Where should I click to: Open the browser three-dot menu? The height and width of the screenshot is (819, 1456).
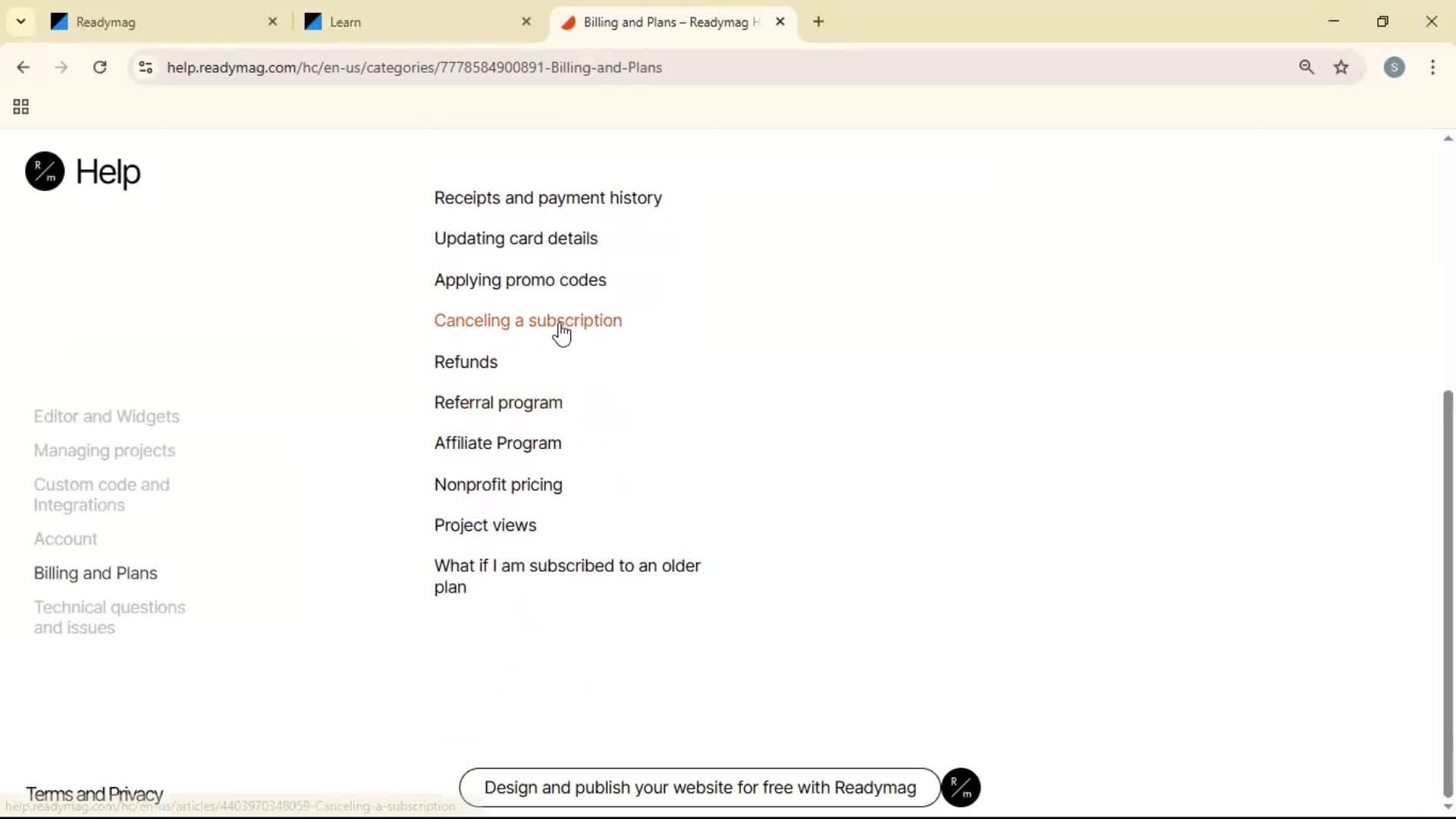point(1434,67)
